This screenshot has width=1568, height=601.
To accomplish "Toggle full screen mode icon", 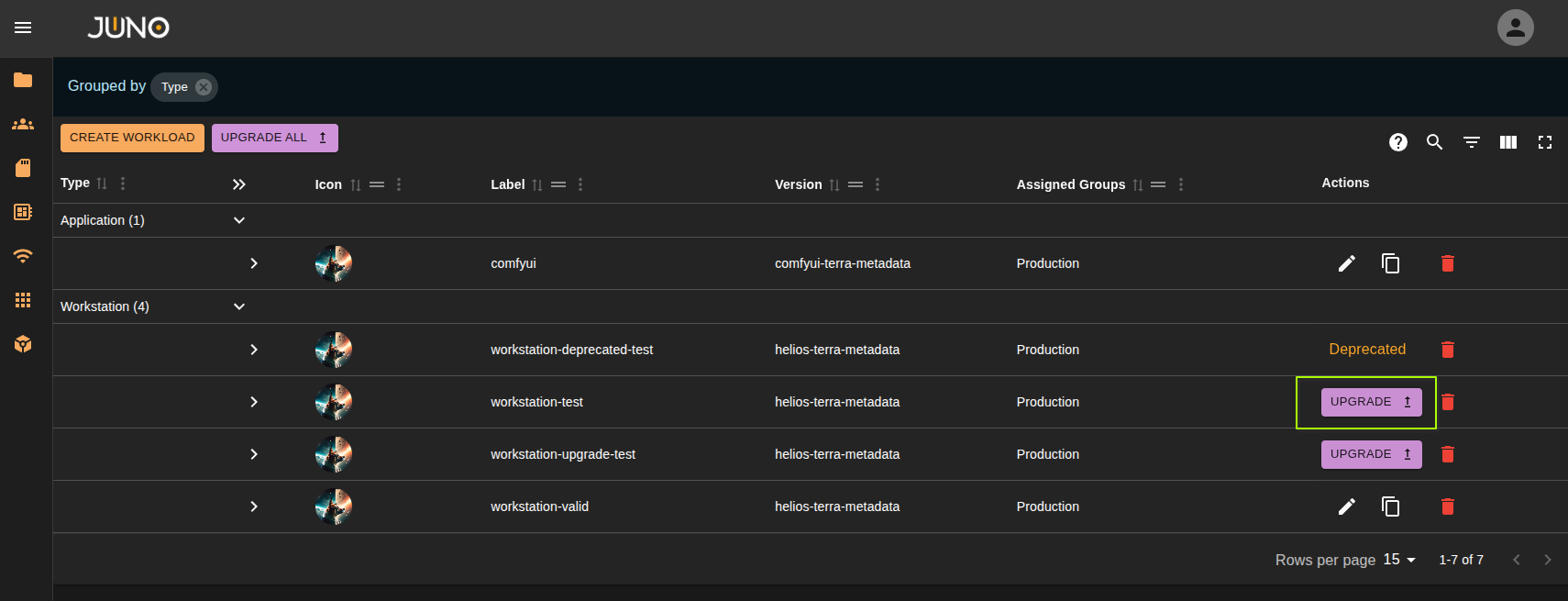I will (x=1544, y=142).
